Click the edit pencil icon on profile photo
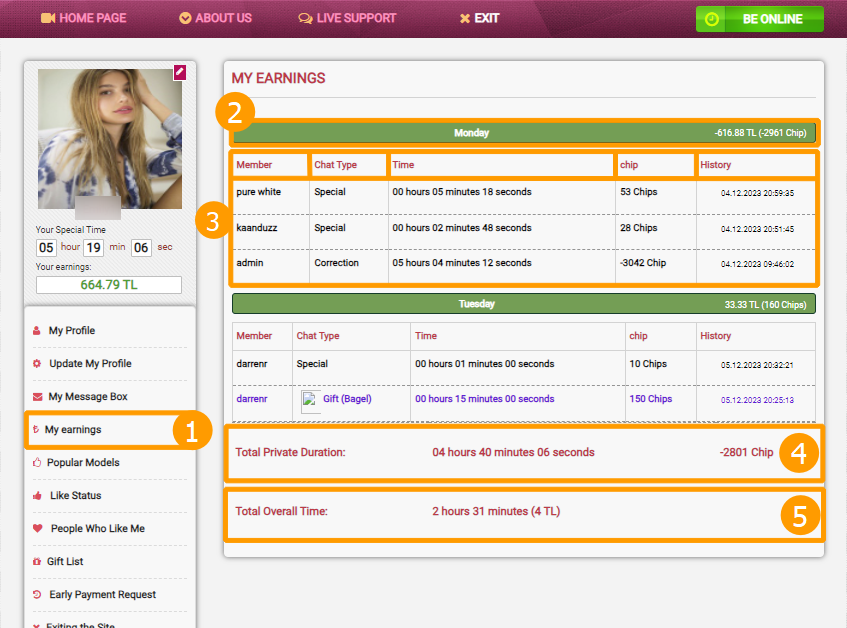 coord(179,72)
